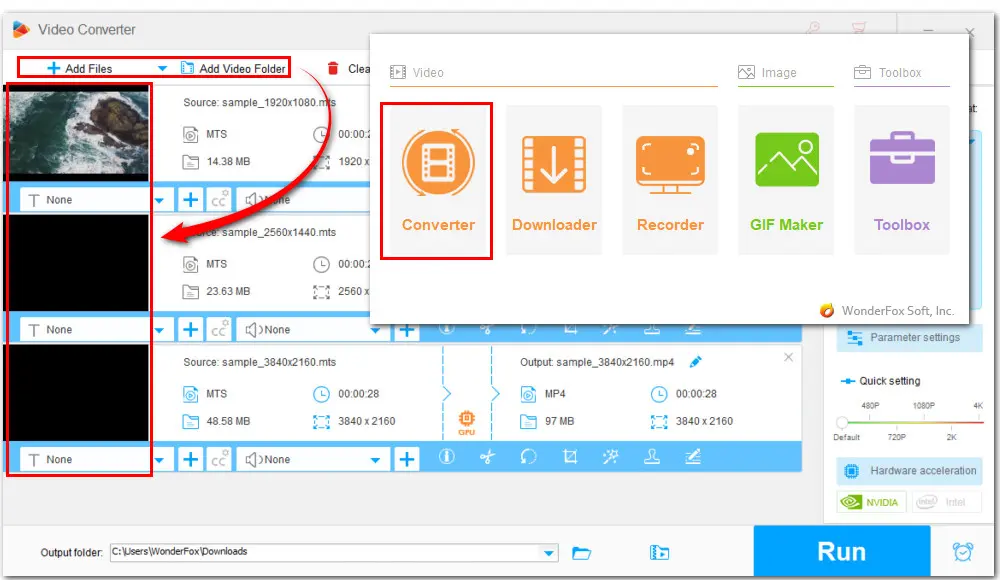
Task: Toggle Intel acceleration
Action: click(946, 502)
